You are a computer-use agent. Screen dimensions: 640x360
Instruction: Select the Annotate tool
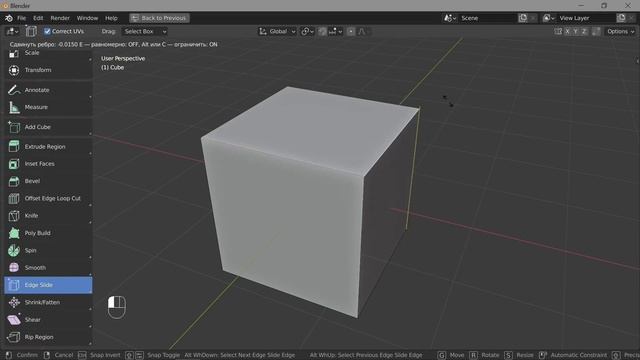pyautogui.click(x=48, y=90)
